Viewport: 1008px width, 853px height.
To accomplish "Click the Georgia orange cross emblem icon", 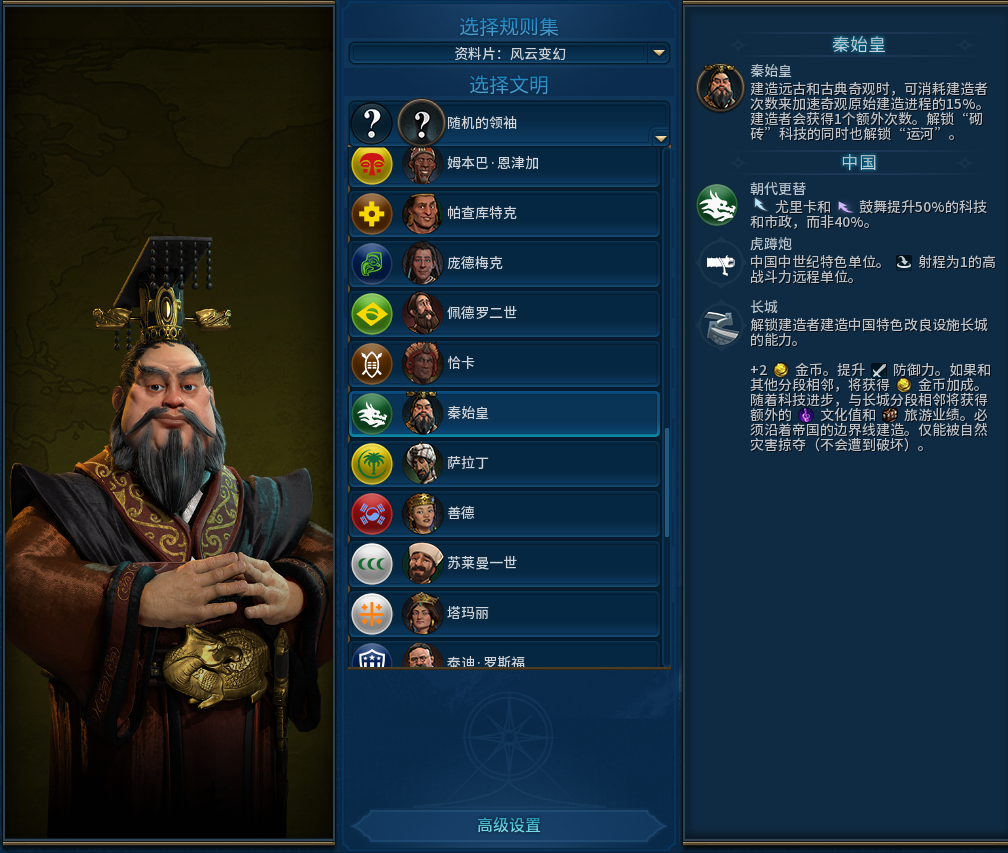I will point(372,613).
